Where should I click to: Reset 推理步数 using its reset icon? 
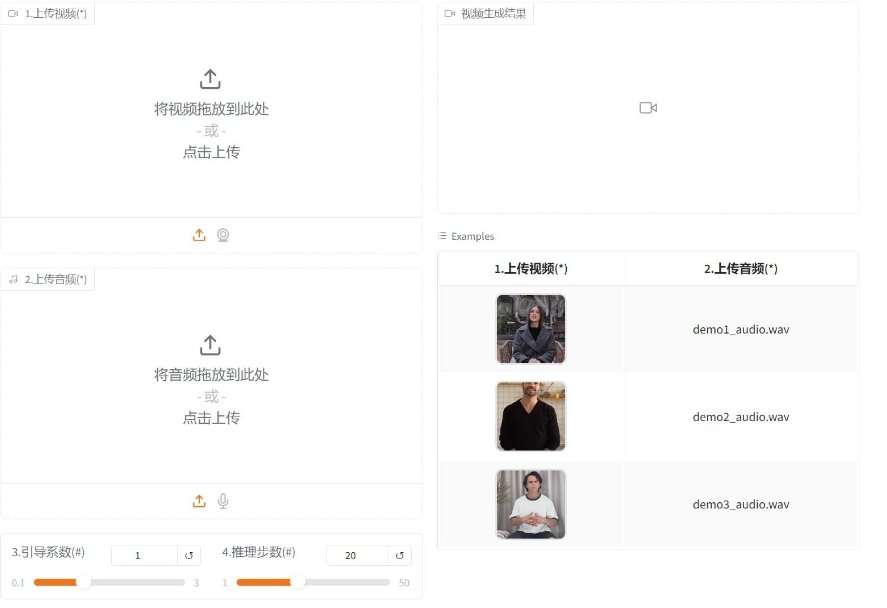tap(399, 554)
